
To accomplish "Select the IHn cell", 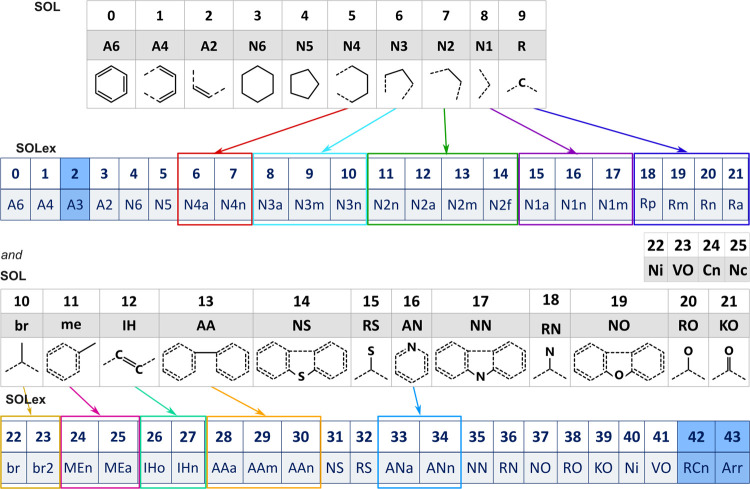I will [x=188, y=467].
